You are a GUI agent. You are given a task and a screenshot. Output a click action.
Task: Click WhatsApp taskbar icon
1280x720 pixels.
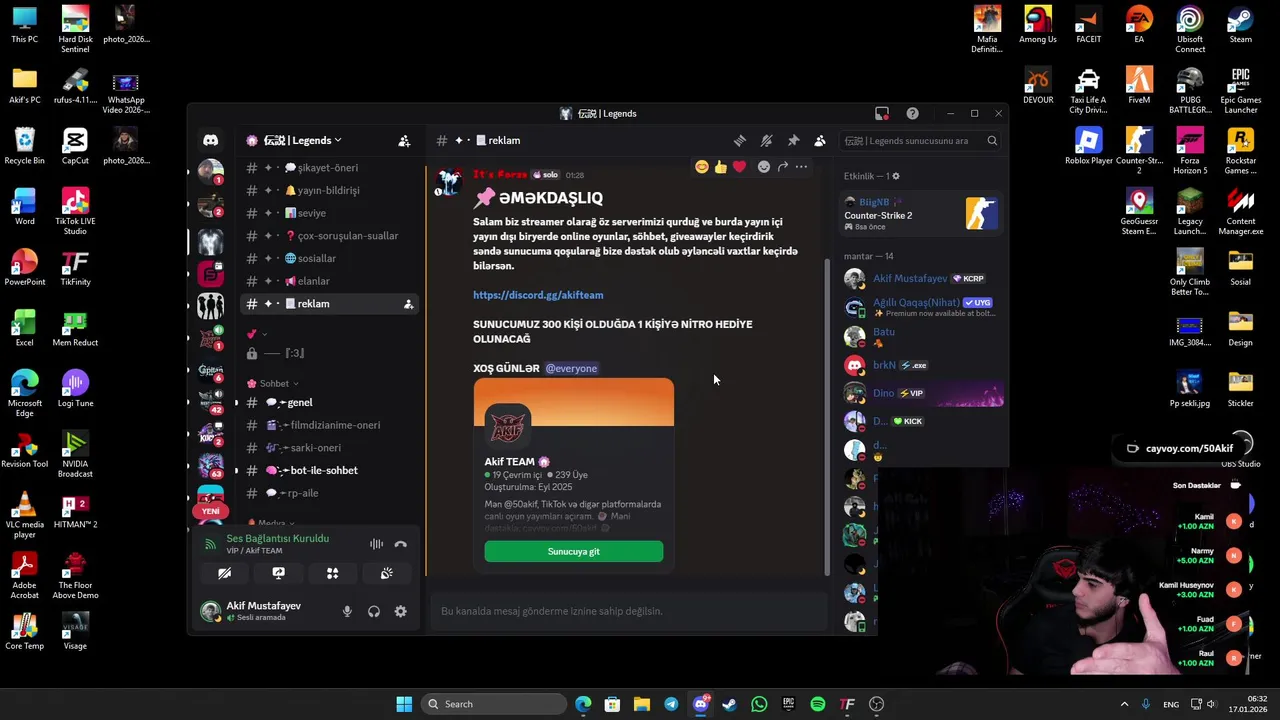point(759,704)
